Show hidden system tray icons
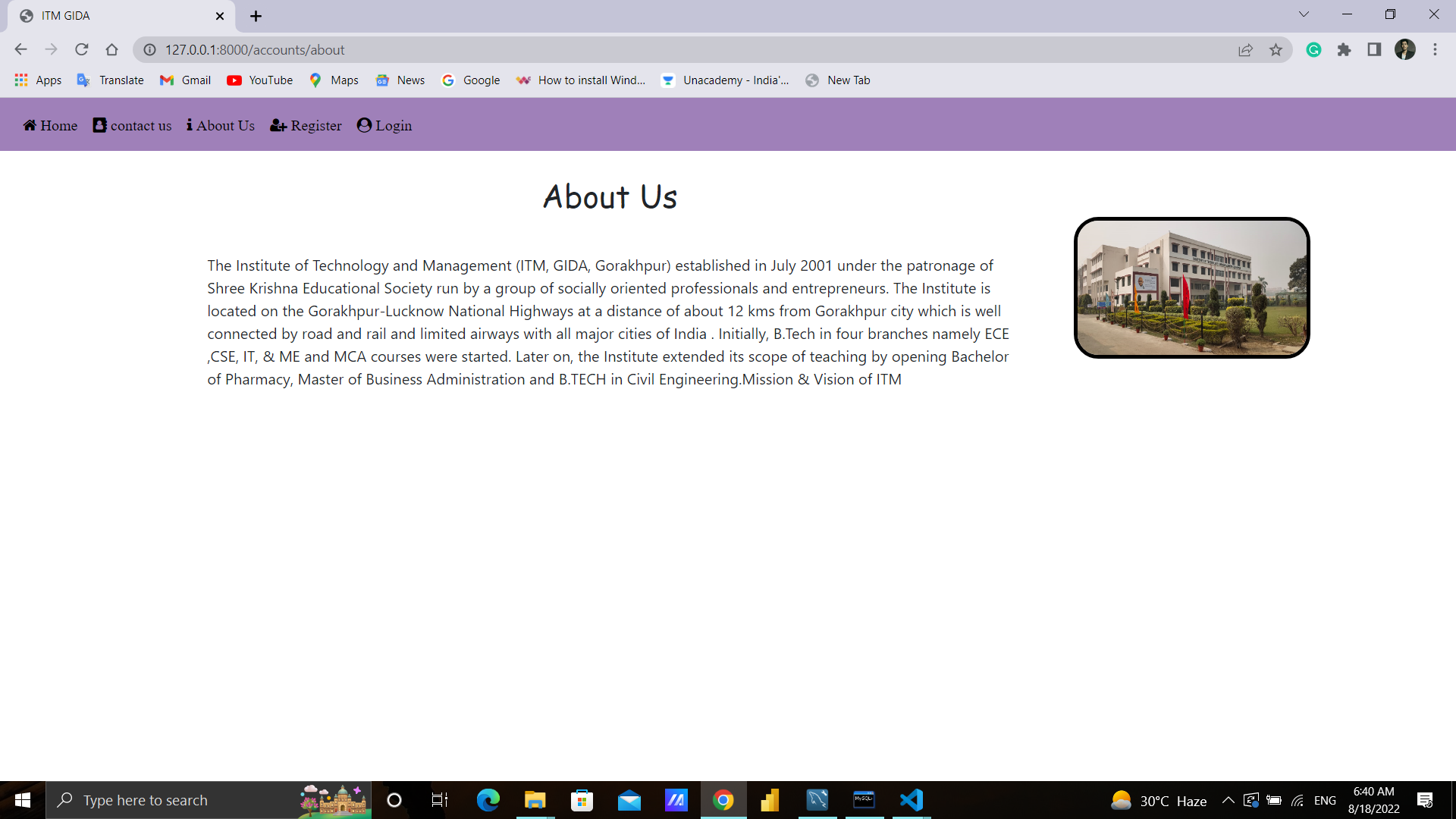Viewport: 1456px width, 819px height. (x=1228, y=801)
